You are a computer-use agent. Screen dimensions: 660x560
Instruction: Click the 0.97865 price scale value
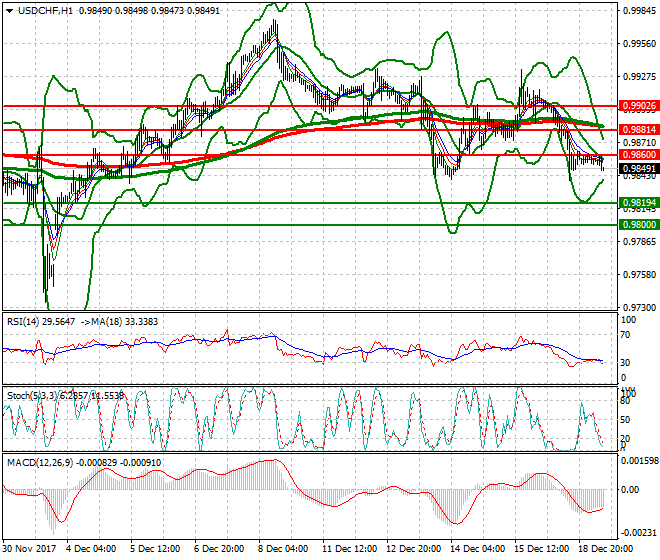[639, 242]
